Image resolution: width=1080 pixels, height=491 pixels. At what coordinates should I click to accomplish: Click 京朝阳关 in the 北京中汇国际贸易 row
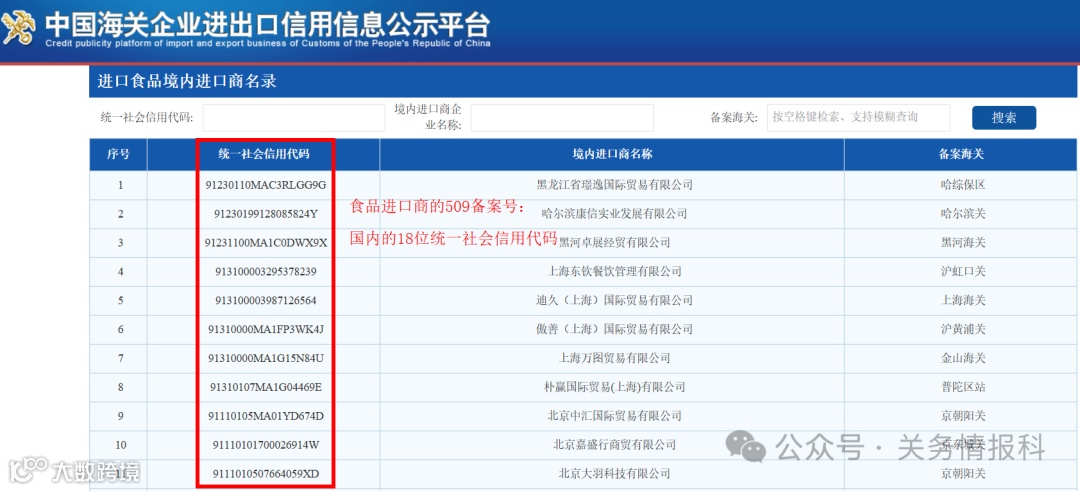(x=963, y=417)
